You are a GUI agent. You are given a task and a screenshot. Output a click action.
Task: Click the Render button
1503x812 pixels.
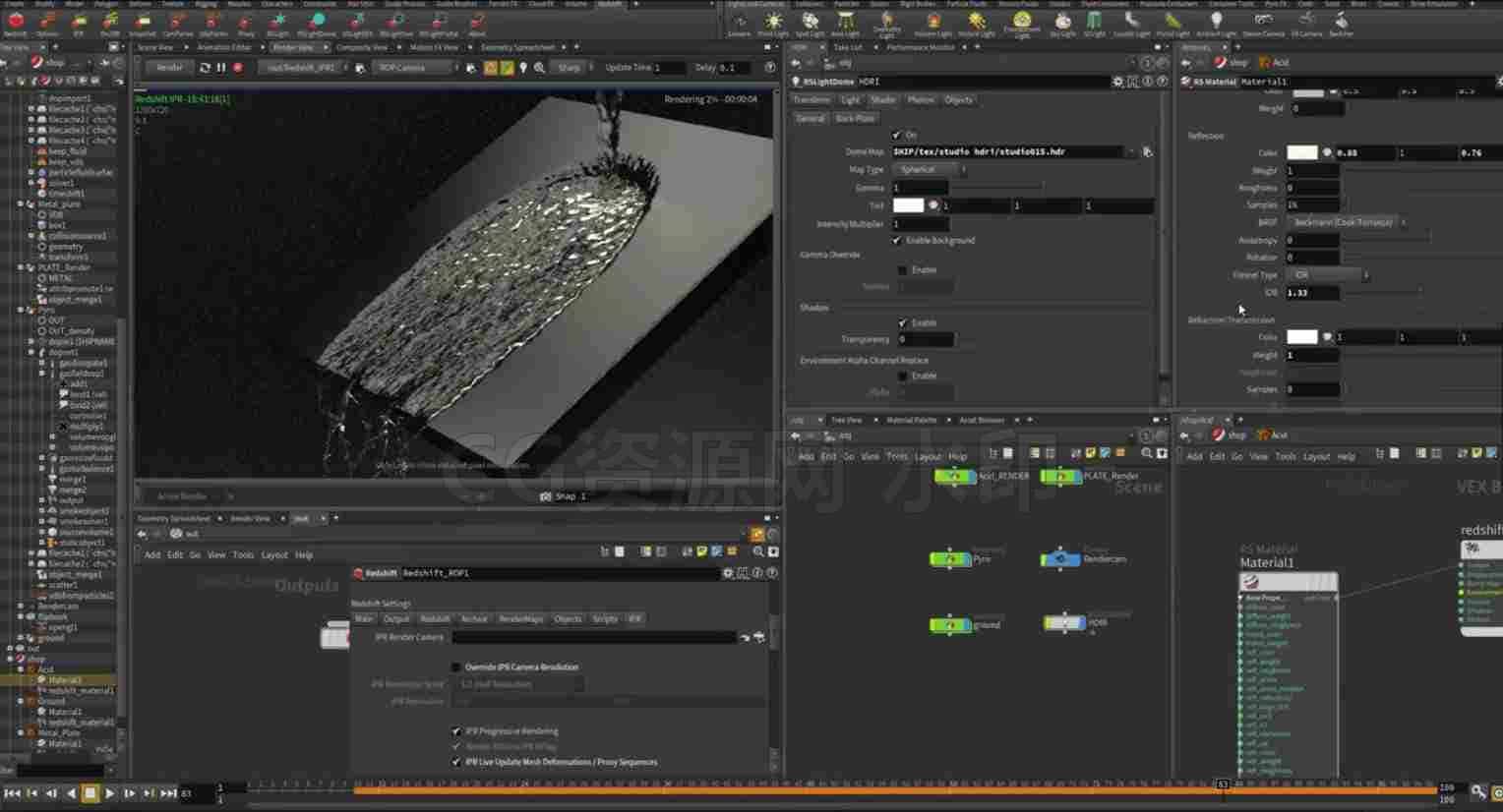coord(169,68)
